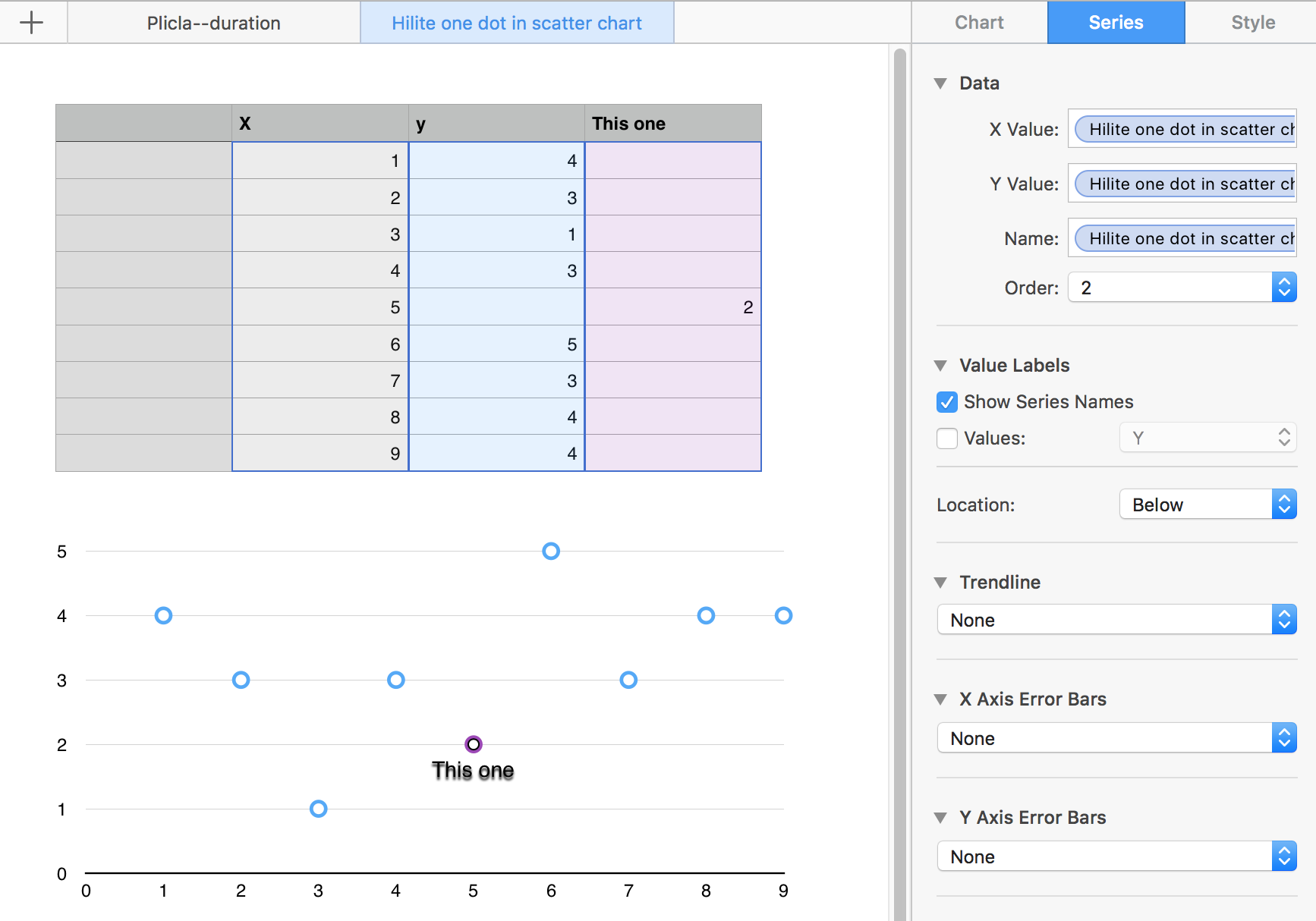Uncheck Show Series Names
The height and width of the screenshot is (921, 1316).
947,402
